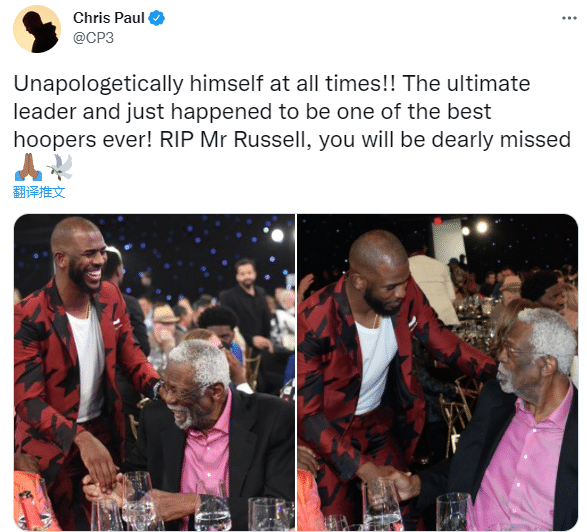Open the silhouette profile avatar
The height and width of the screenshot is (532, 587).
37,29
